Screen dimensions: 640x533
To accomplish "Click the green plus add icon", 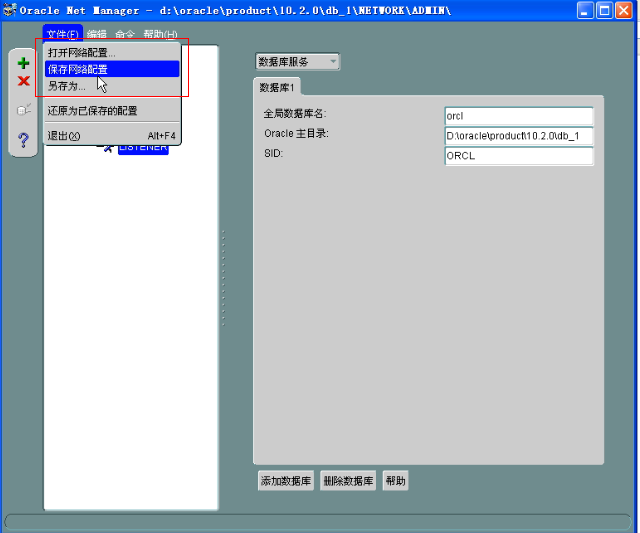I will 23,63.
